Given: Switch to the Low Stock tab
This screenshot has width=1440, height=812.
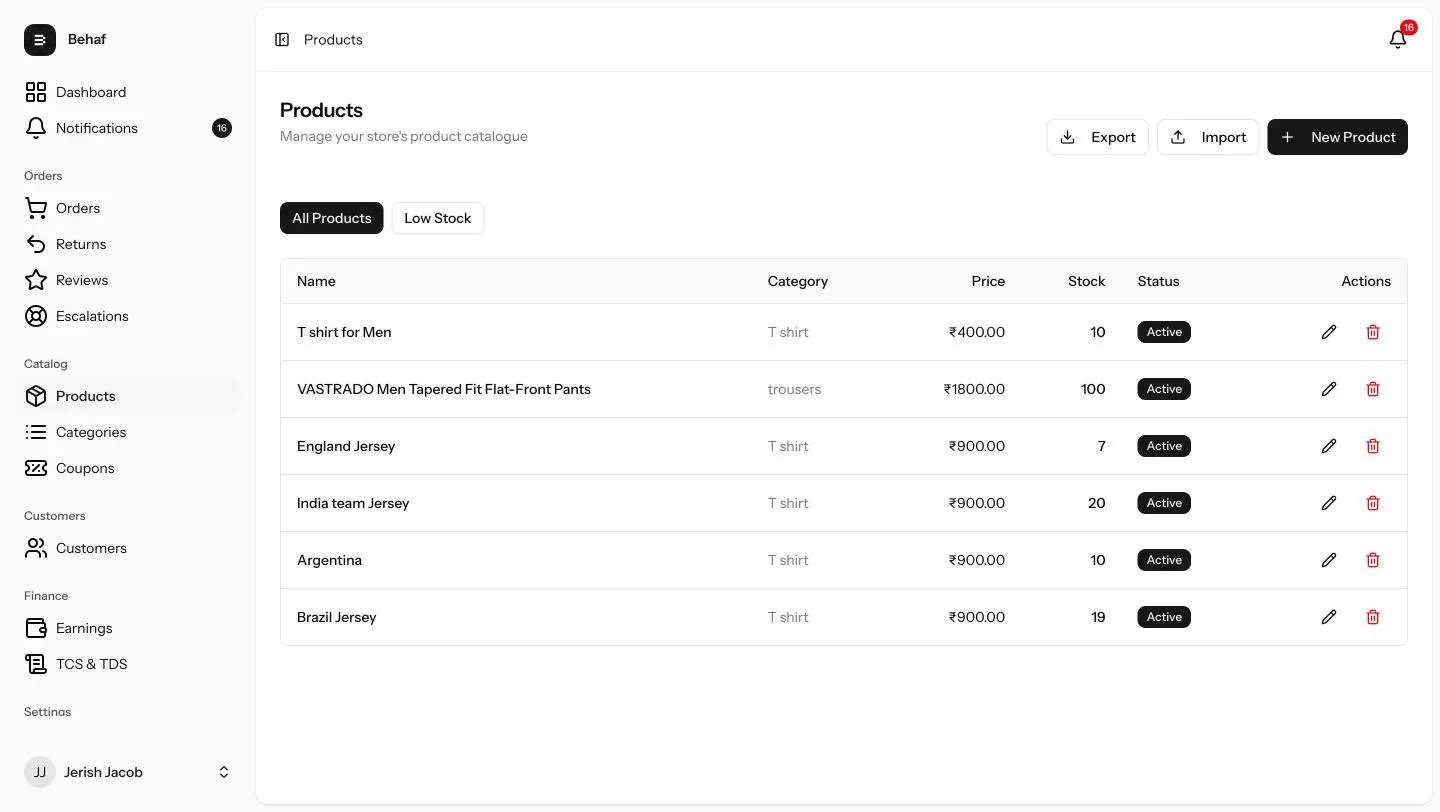Looking at the screenshot, I should (438, 218).
